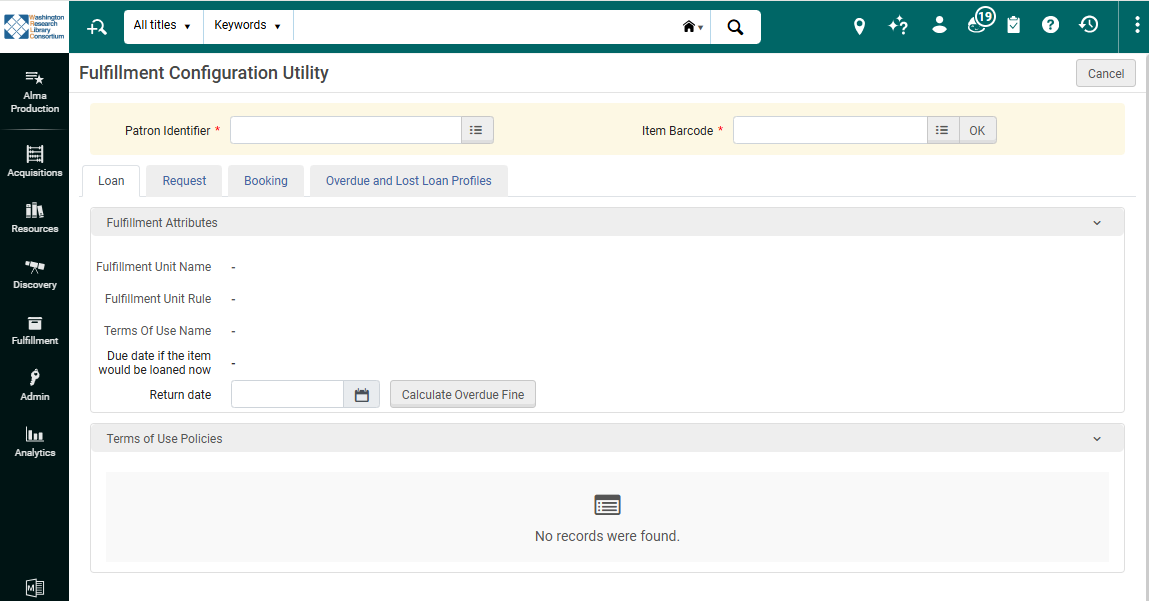Open the help question mark menu
This screenshot has width=1149, height=601.
pos(1050,25)
